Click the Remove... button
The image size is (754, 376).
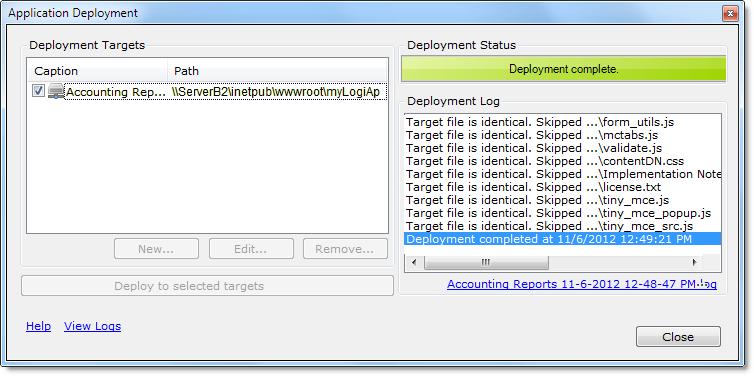coord(345,249)
